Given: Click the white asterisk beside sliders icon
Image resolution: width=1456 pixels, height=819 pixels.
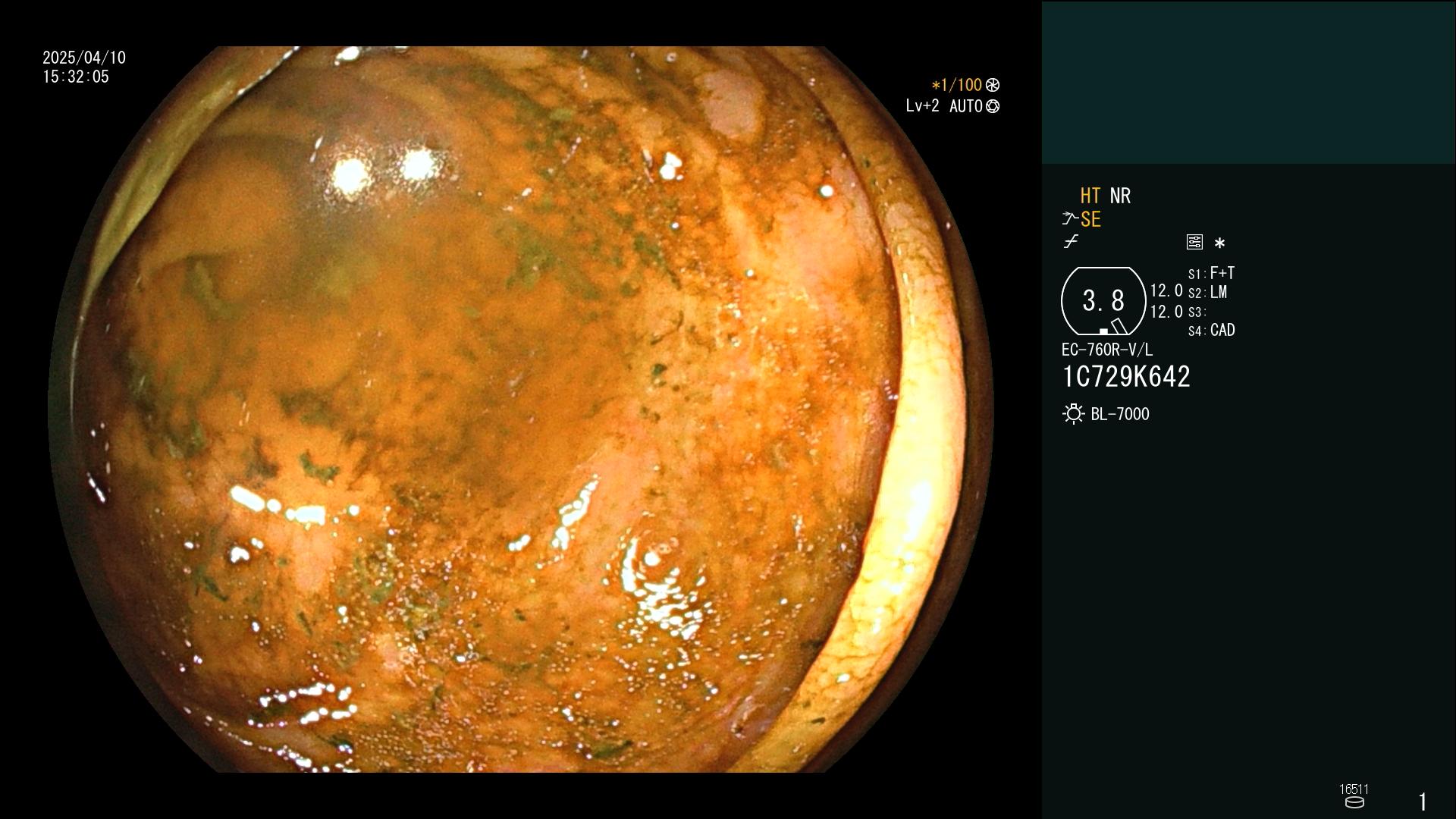Looking at the screenshot, I should click(x=1219, y=243).
